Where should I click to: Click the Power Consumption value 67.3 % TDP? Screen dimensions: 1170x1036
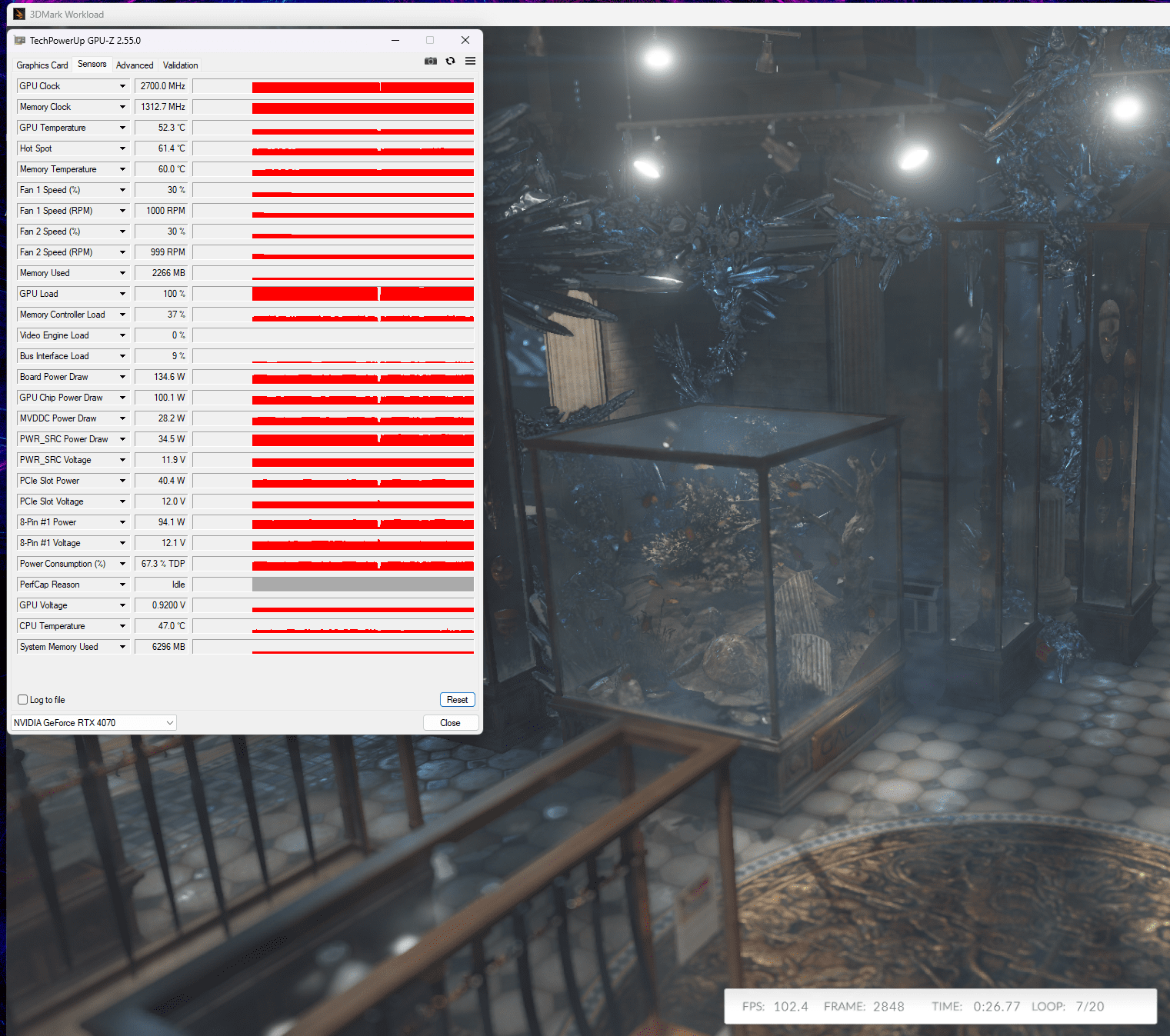(162, 564)
